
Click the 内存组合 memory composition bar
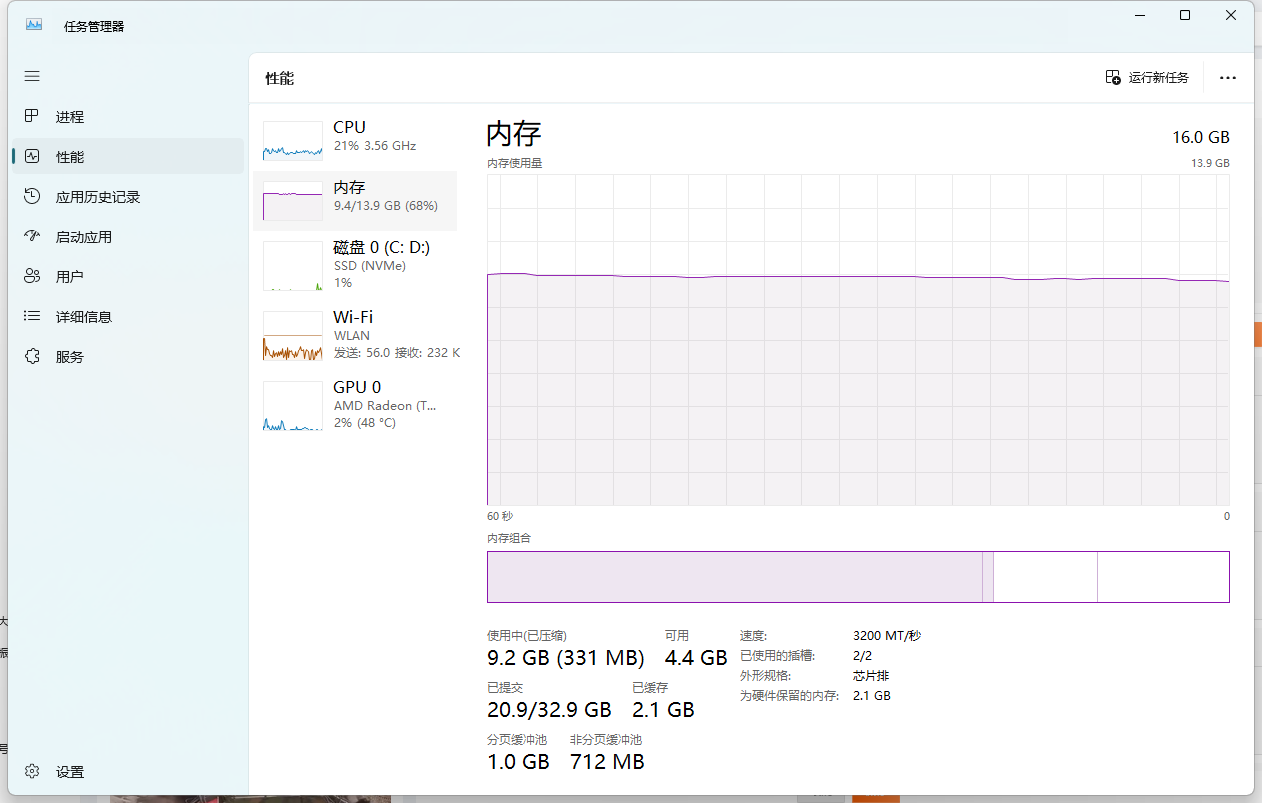857,577
